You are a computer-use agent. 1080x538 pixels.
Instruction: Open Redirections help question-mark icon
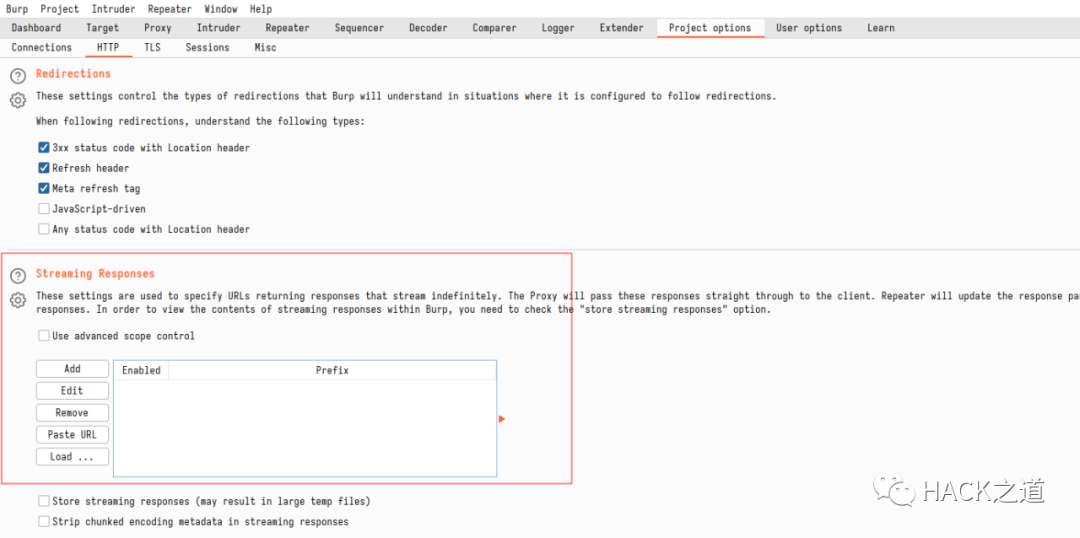18,76
